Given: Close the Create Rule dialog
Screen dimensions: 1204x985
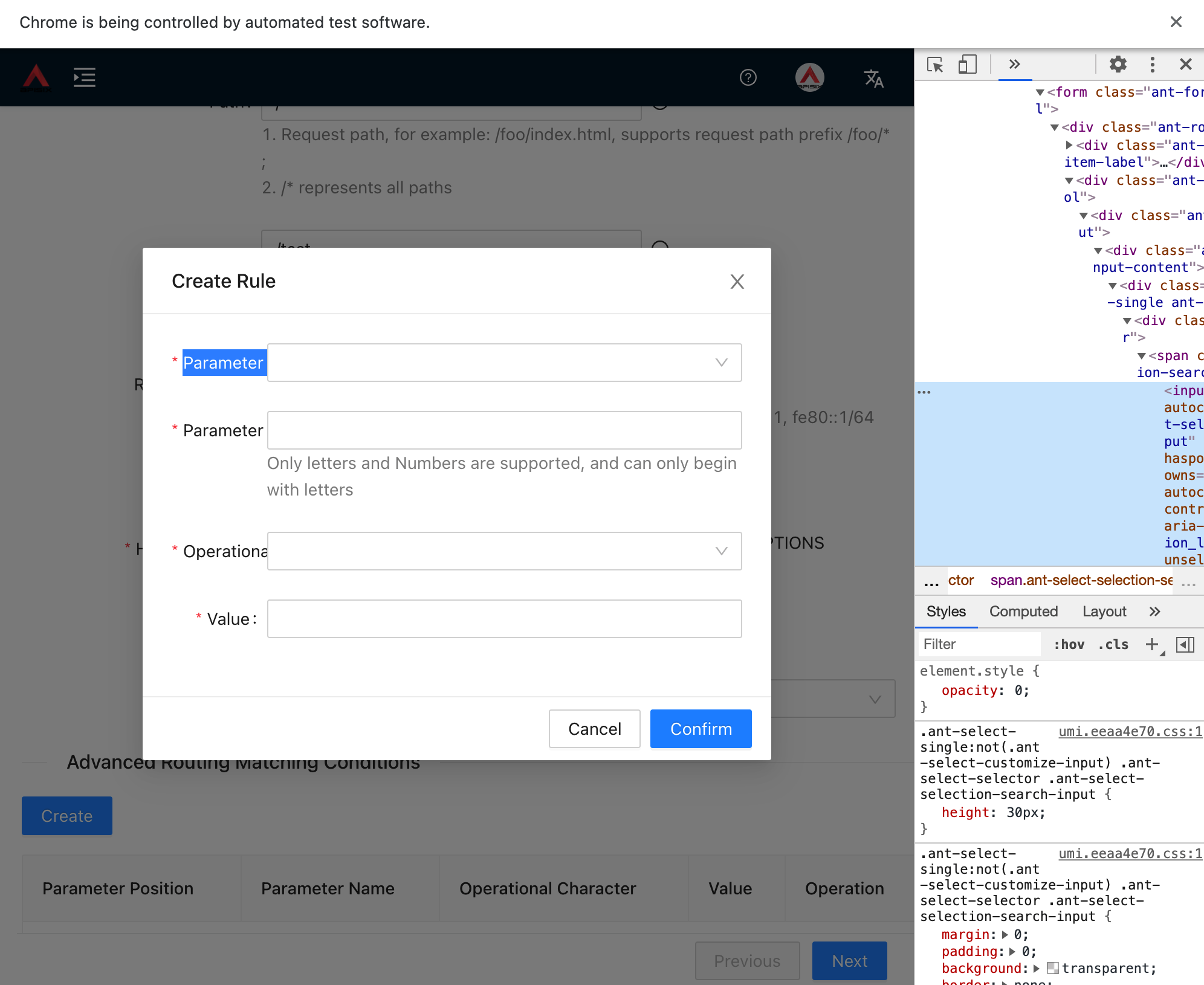Looking at the screenshot, I should [x=737, y=282].
